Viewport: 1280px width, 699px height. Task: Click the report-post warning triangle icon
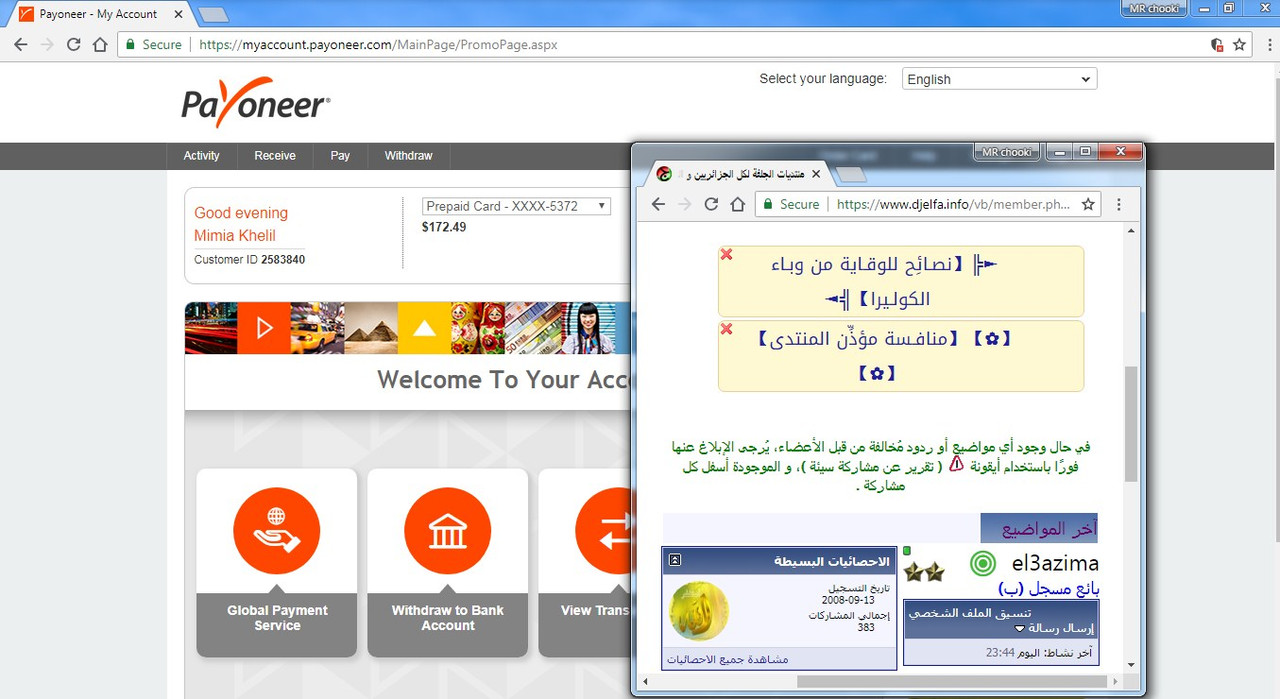(956, 465)
